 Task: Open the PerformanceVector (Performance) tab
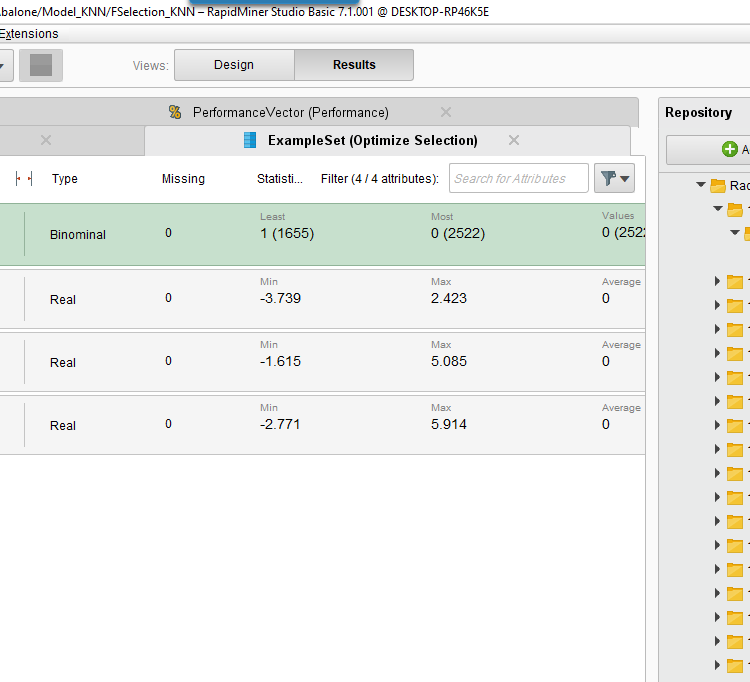click(290, 112)
